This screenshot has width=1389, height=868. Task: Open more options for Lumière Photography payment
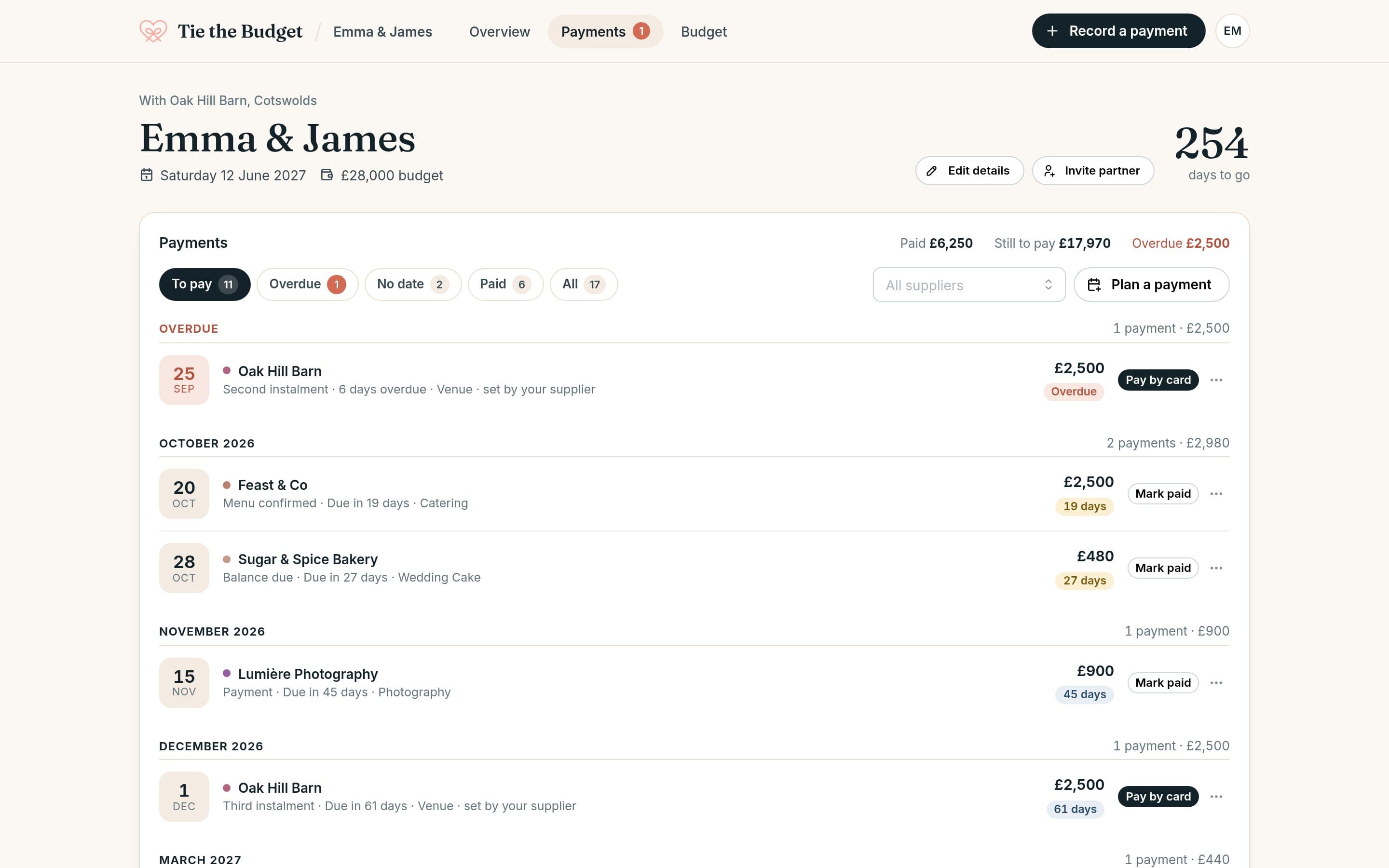pos(1216,683)
